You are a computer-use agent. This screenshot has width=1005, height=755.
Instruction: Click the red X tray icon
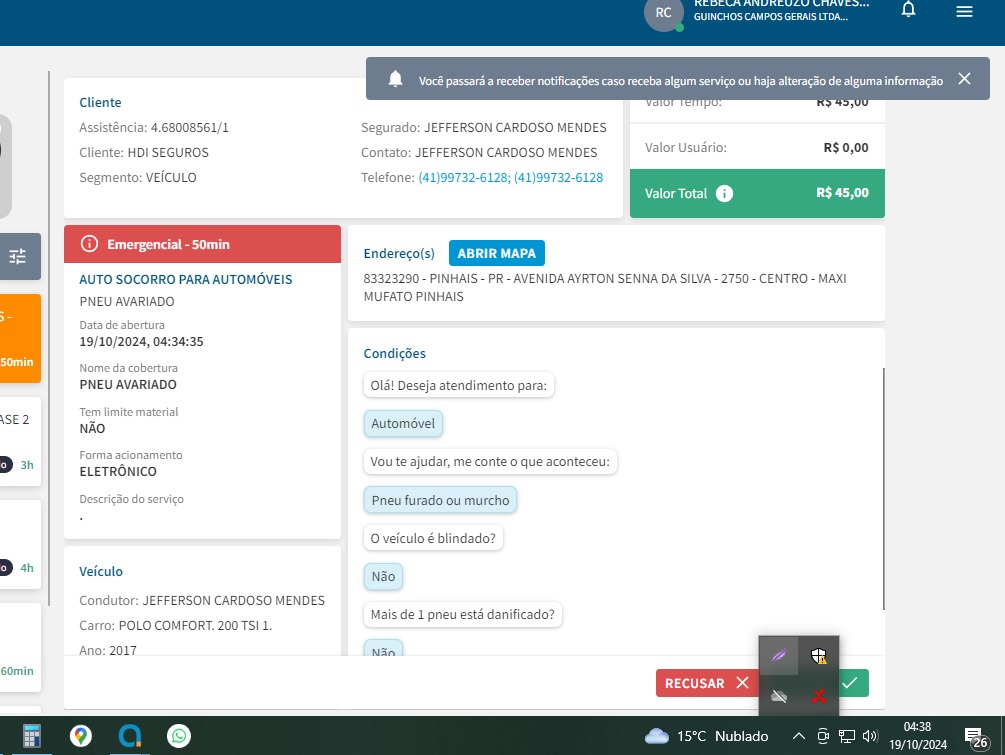(818, 696)
